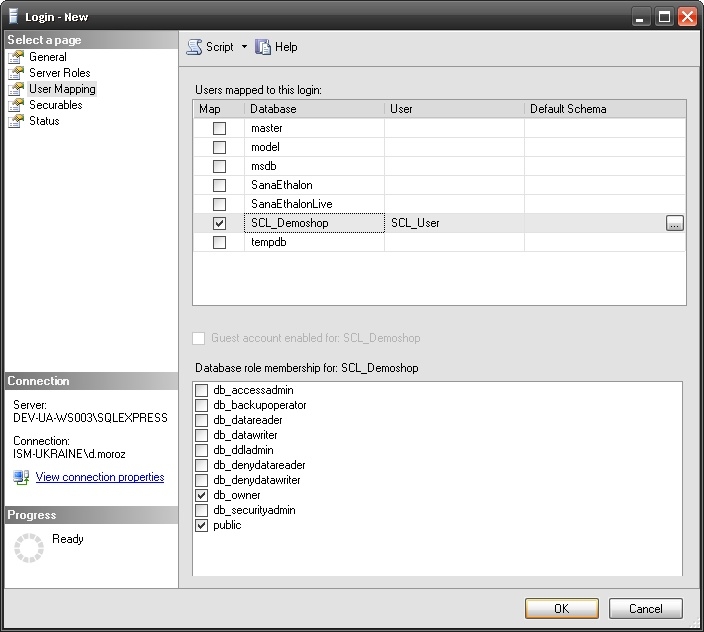Viewport: 704px width, 632px height.
Task: Tick the db_datawriter role checkbox
Action: [202, 435]
